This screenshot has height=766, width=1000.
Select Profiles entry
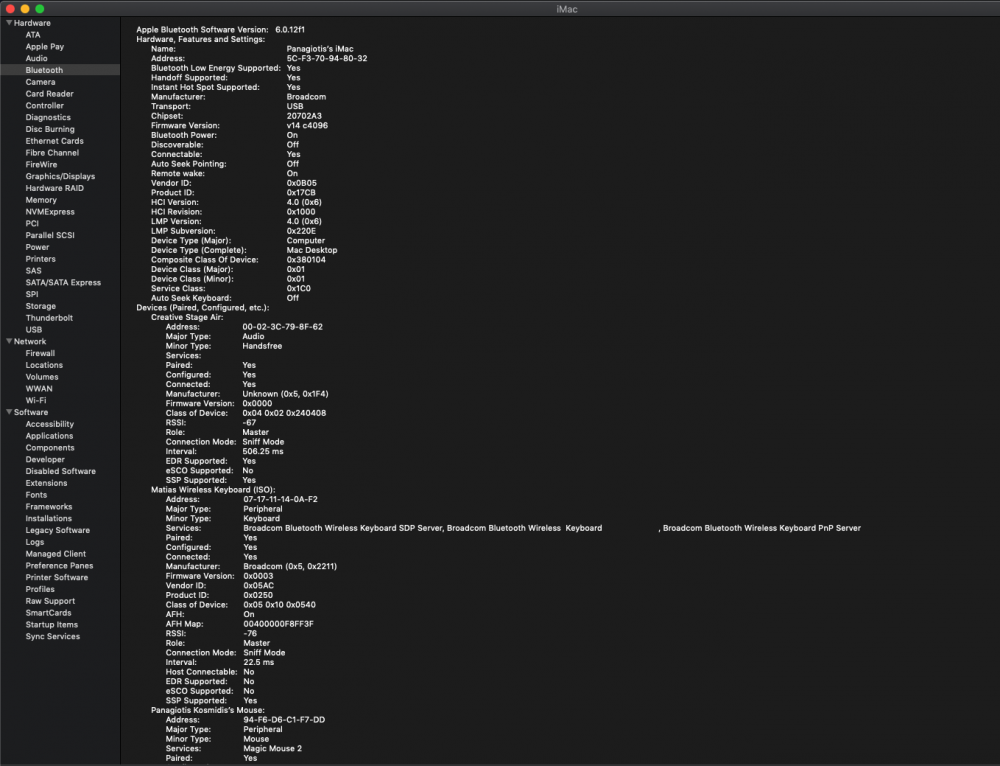coord(40,589)
